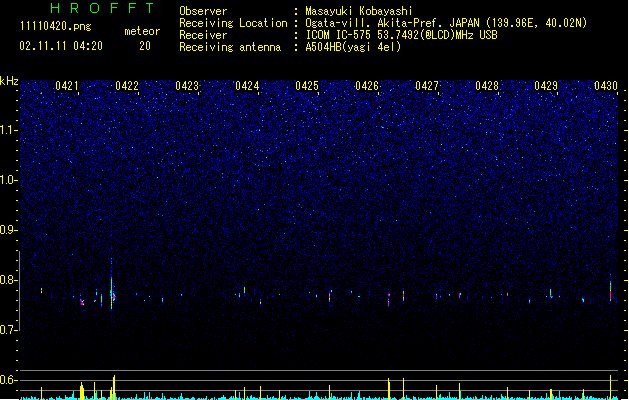
Task: Click the meteor echo at 0430 on the spectrogram
Action: (x=611, y=290)
